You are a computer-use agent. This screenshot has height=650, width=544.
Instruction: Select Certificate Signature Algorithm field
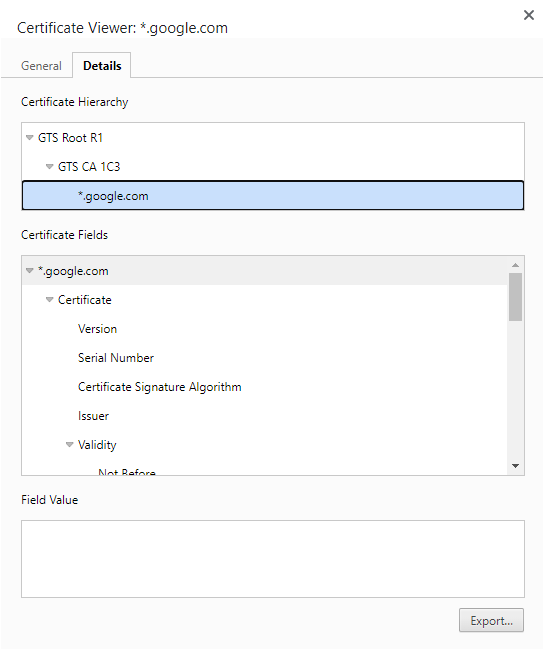265,387
